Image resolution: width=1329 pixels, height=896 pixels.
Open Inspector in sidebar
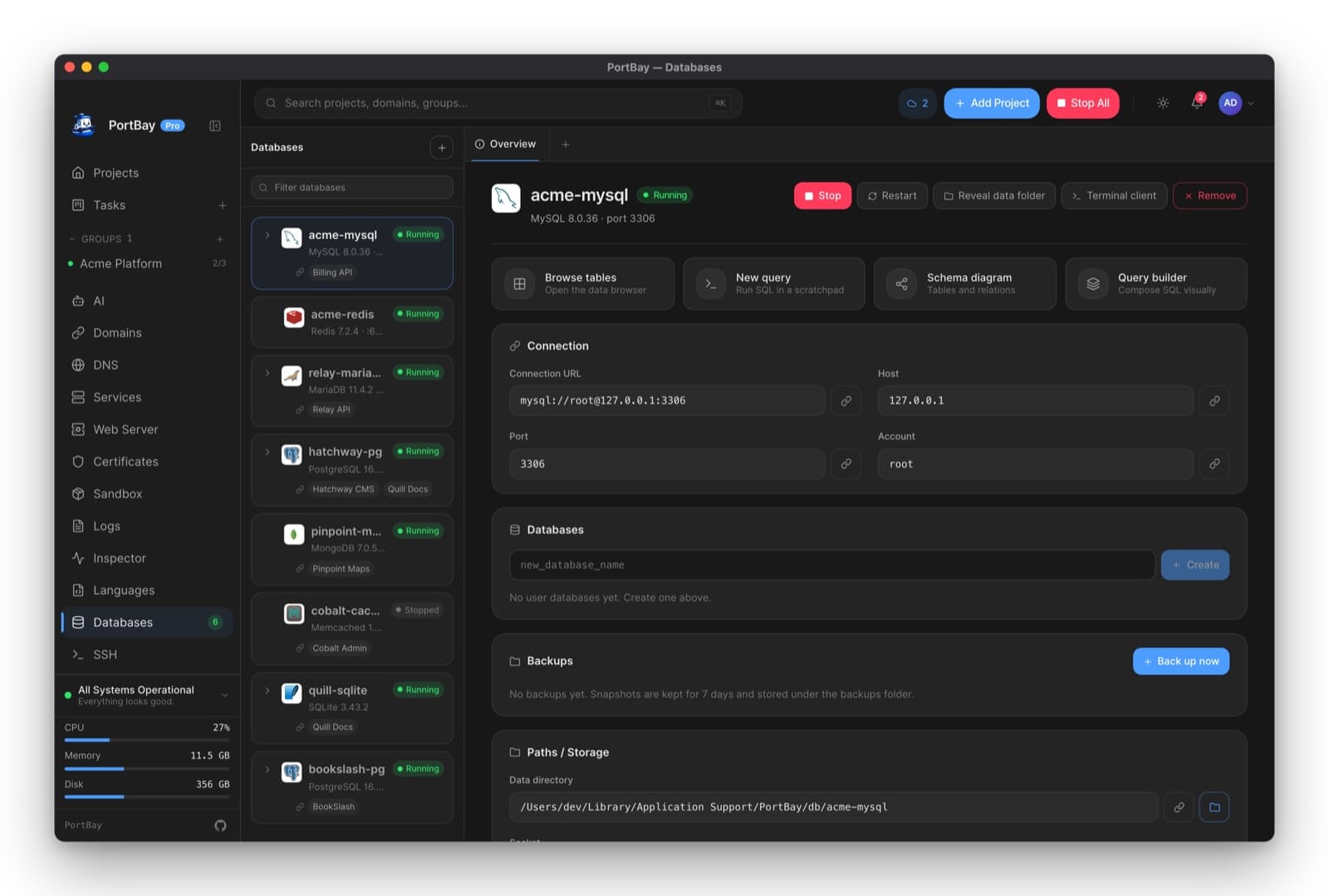(x=147, y=558)
